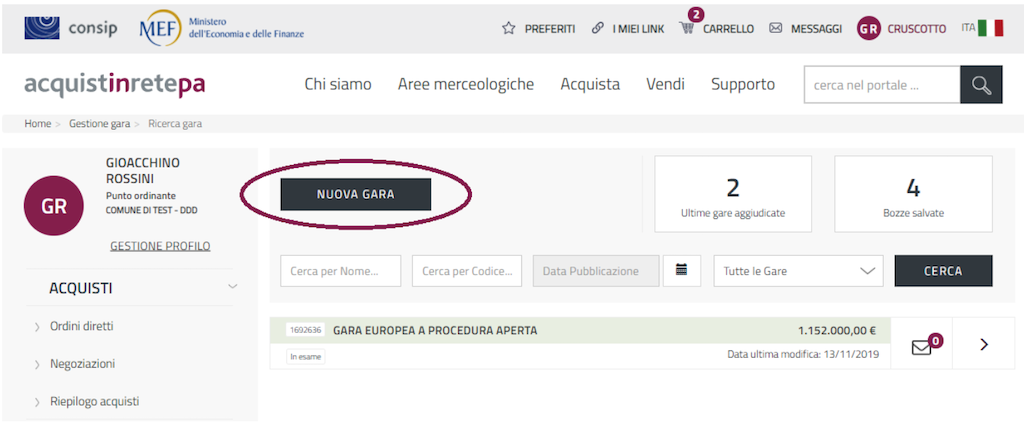Click the Italian flag language icon
This screenshot has width=1024, height=432.
990,28
